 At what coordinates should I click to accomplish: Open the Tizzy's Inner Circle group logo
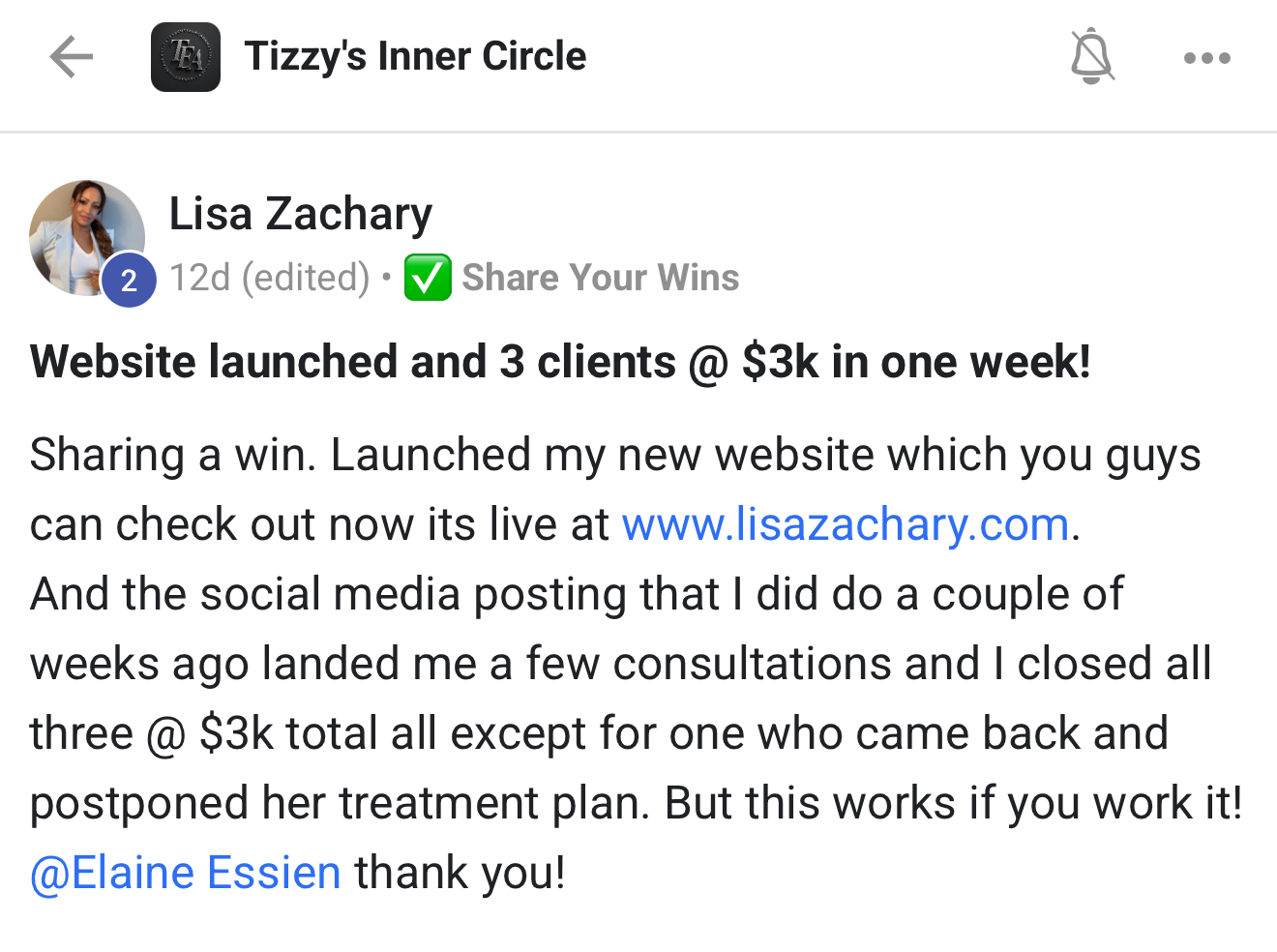185,57
